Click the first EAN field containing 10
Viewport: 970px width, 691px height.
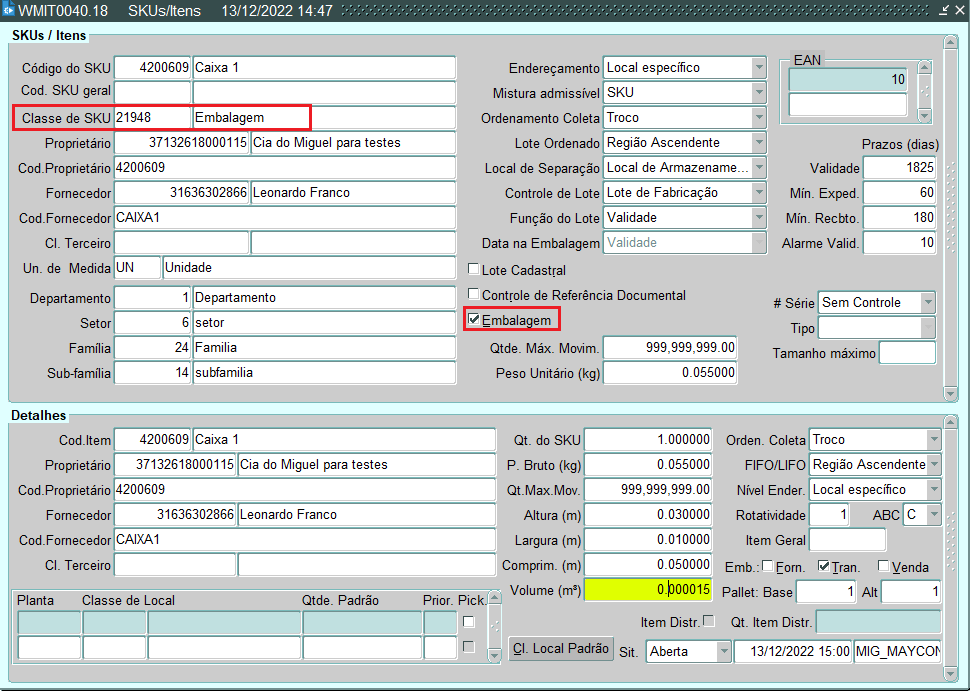848,80
